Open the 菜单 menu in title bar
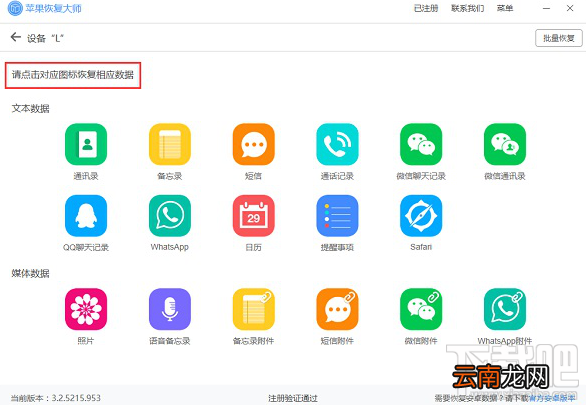Screen dimensions: 586x405 505,8
